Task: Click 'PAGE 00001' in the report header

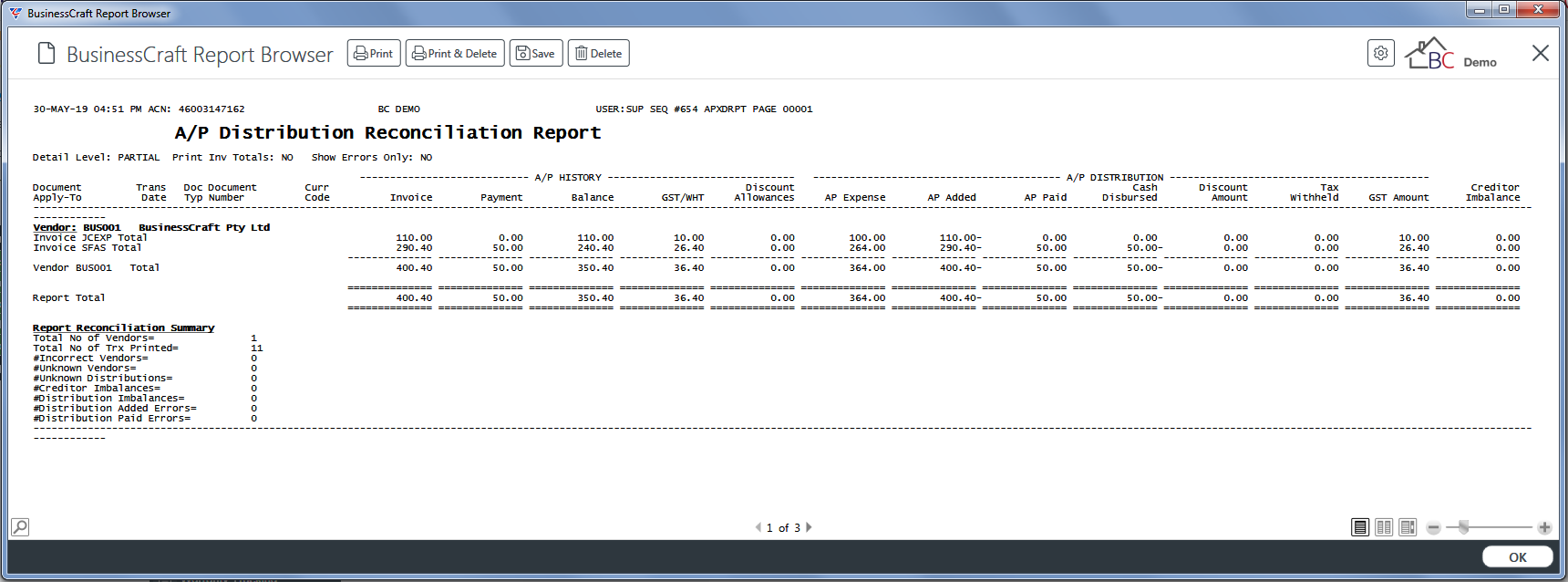Action: click(x=782, y=109)
